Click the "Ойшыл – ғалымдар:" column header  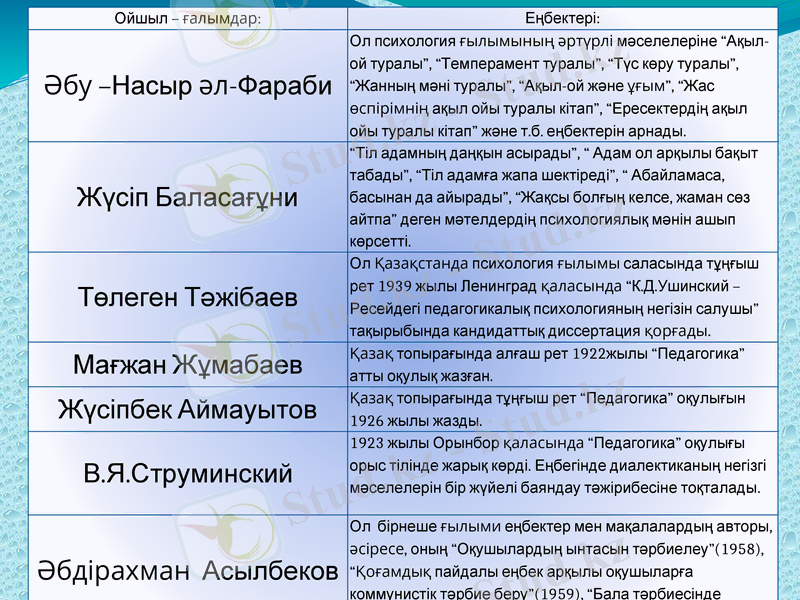tap(188, 19)
